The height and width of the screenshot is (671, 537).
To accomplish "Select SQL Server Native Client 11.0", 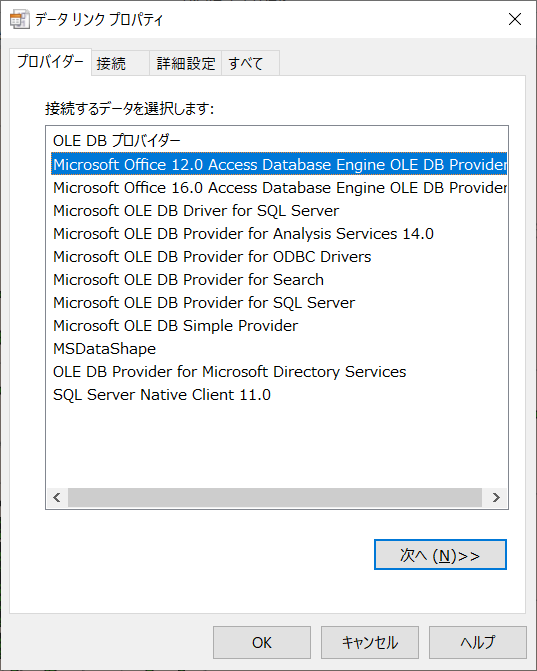I will coord(162,395).
